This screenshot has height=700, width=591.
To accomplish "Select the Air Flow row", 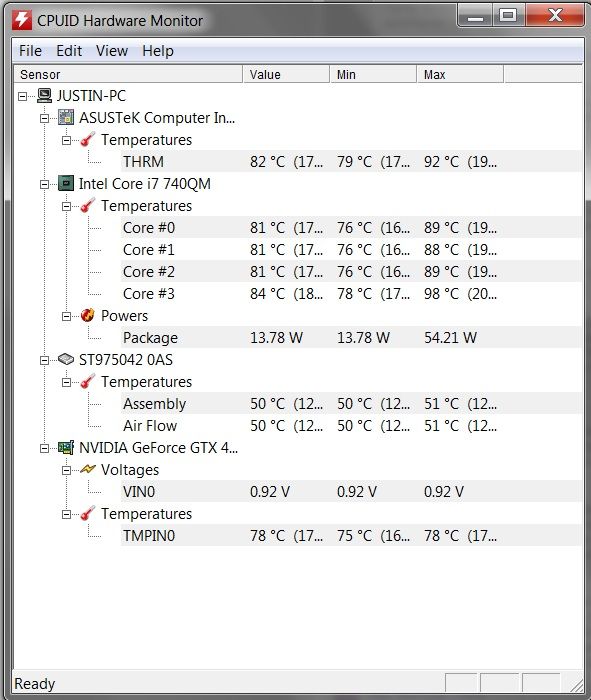I will [351, 425].
